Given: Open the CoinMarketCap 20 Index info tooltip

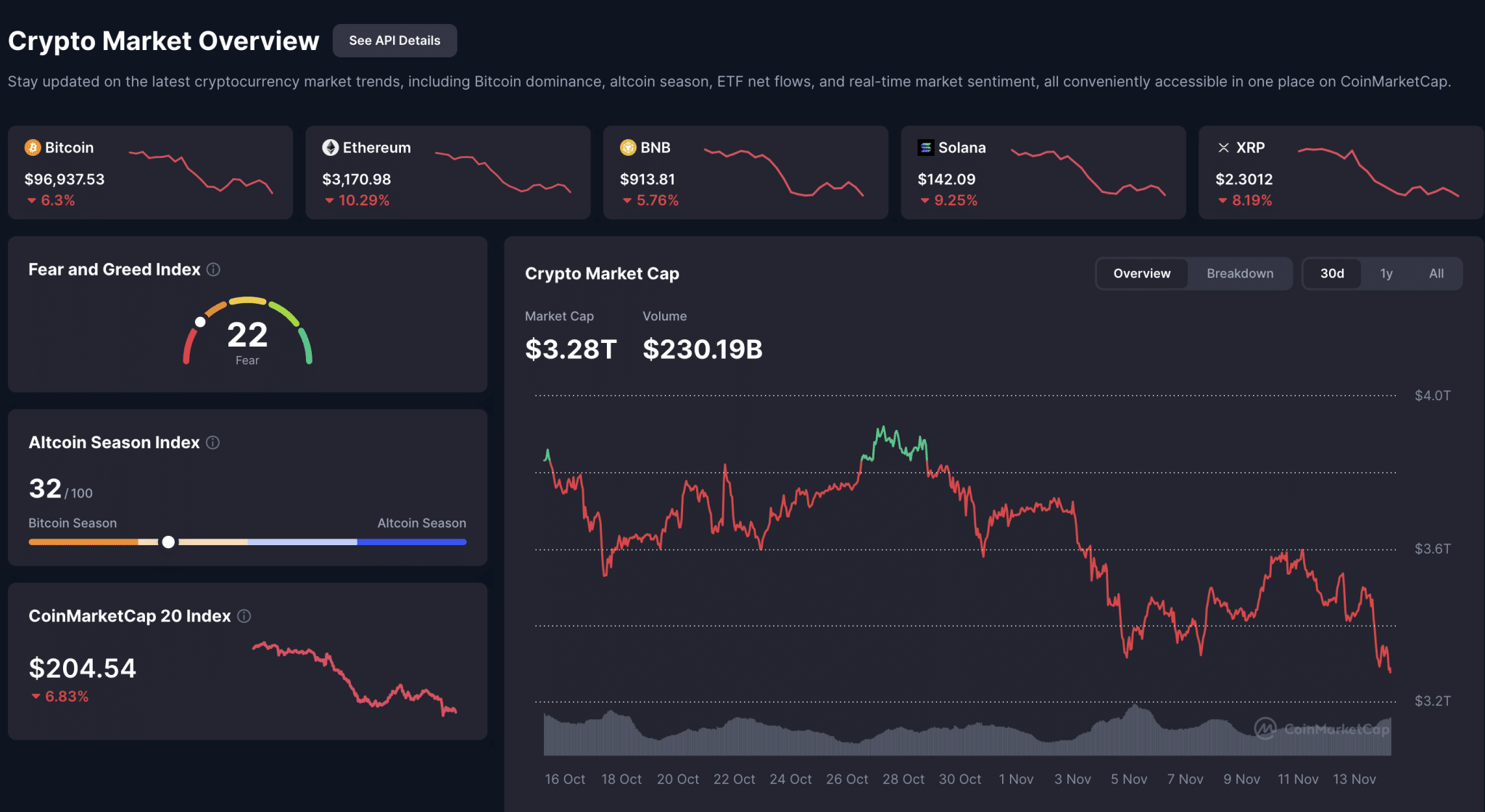Looking at the screenshot, I should click(244, 616).
